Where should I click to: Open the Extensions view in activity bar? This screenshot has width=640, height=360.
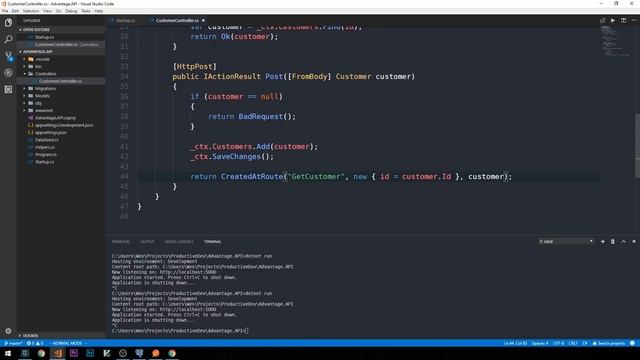click(8, 89)
